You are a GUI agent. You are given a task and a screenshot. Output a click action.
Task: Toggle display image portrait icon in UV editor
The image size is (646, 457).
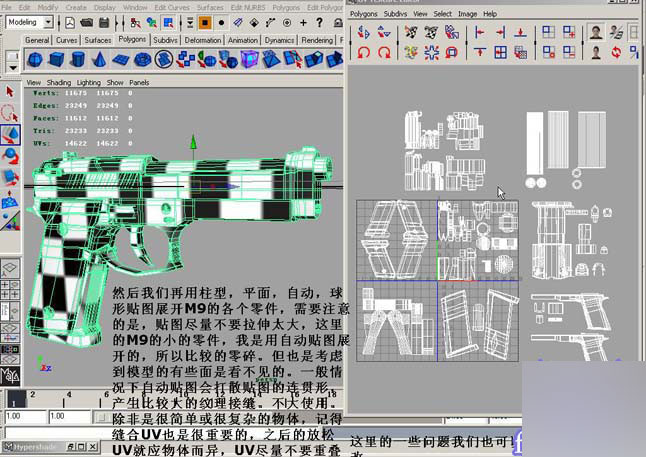coord(596,33)
